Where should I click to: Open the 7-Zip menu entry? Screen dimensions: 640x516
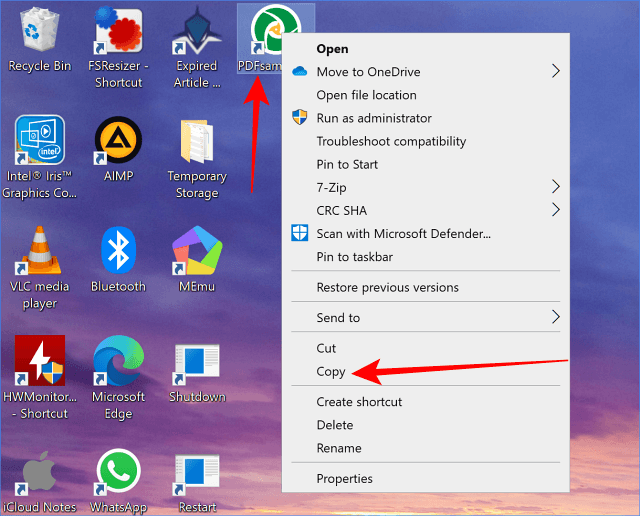(426, 187)
